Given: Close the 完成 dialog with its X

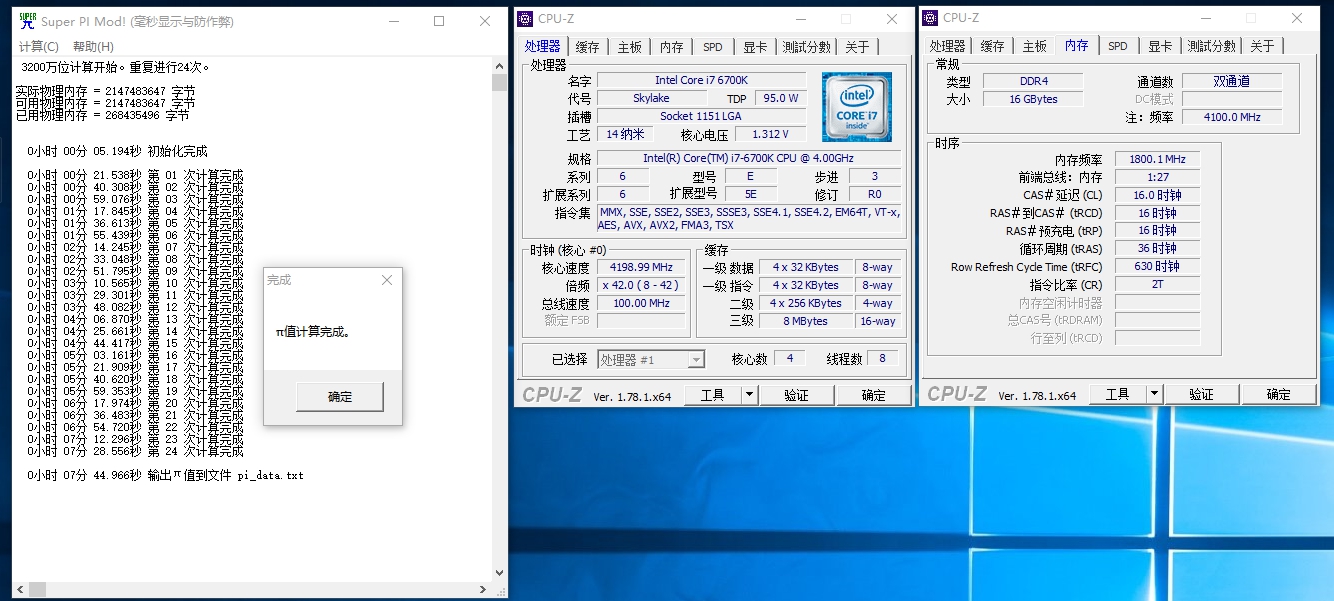Looking at the screenshot, I should coord(387,280).
